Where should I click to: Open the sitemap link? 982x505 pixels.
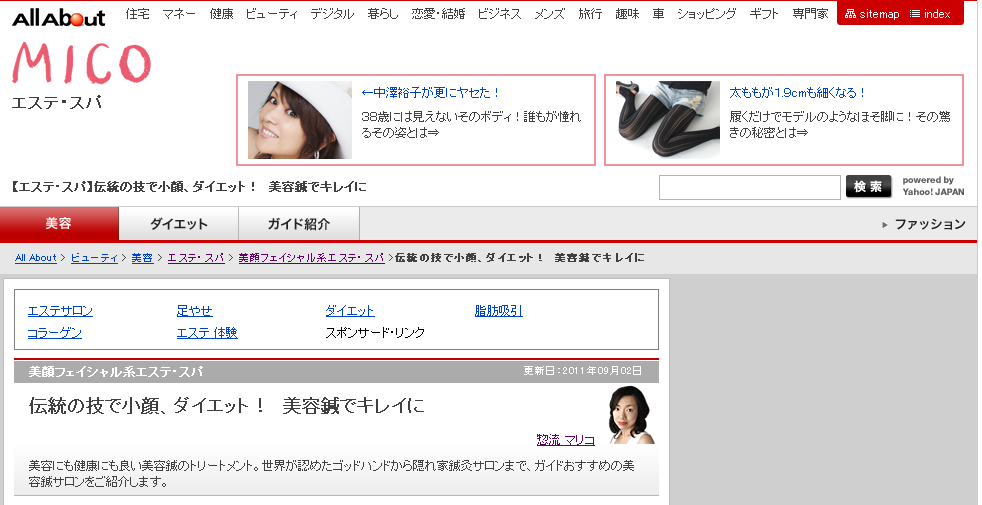tap(872, 14)
